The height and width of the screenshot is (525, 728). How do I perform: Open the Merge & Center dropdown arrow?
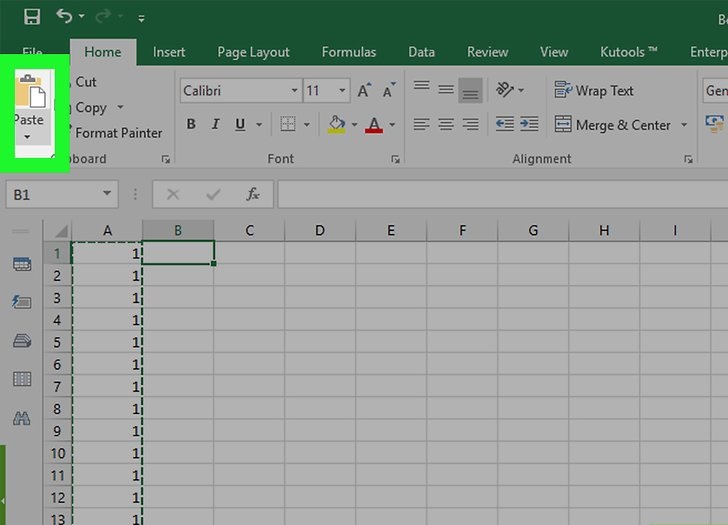pyautogui.click(x=684, y=124)
